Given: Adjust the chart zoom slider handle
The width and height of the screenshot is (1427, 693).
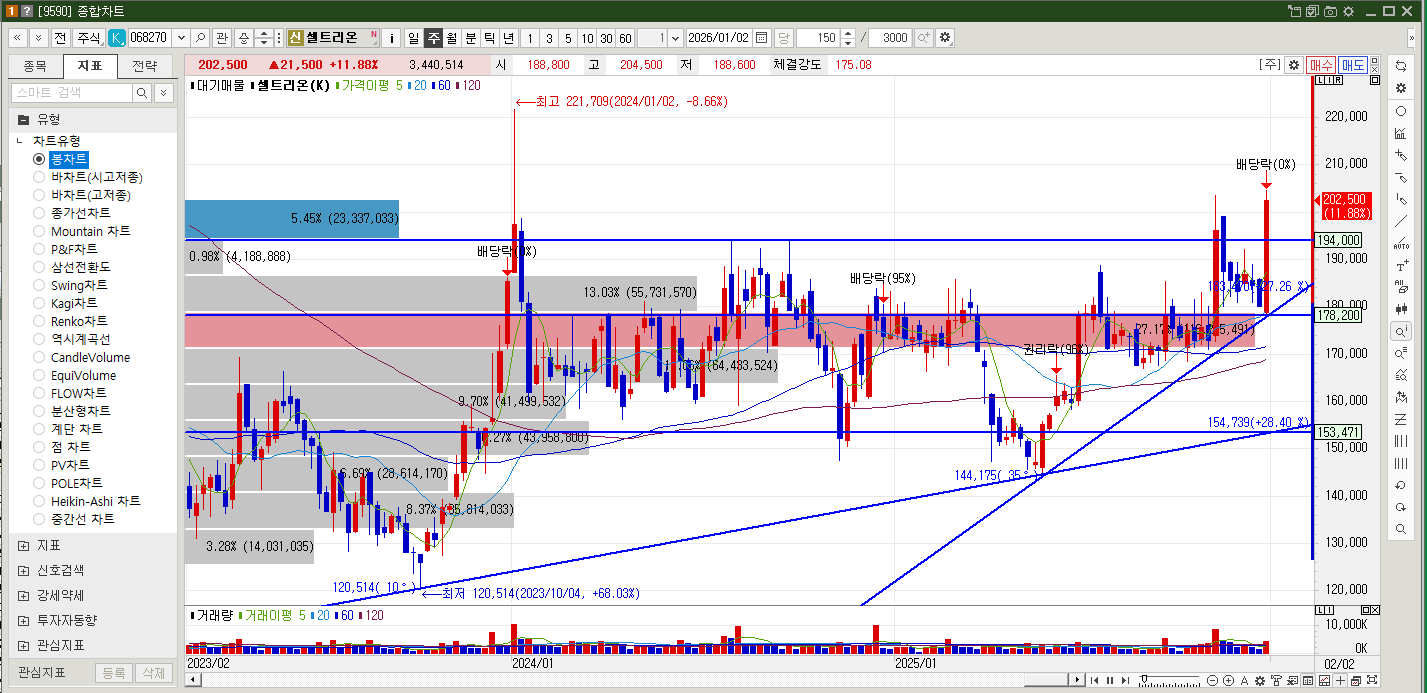Looking at the screenshot, I should pyautogui.click(x=1144, y=679).
